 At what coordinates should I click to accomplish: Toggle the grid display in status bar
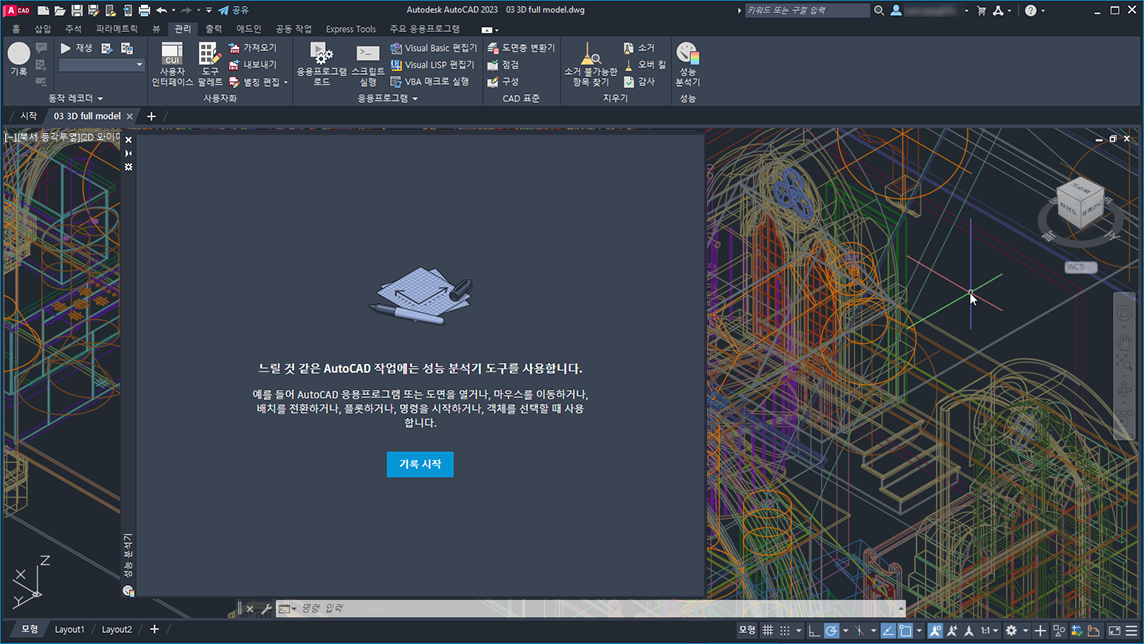(x=768, y=630)
